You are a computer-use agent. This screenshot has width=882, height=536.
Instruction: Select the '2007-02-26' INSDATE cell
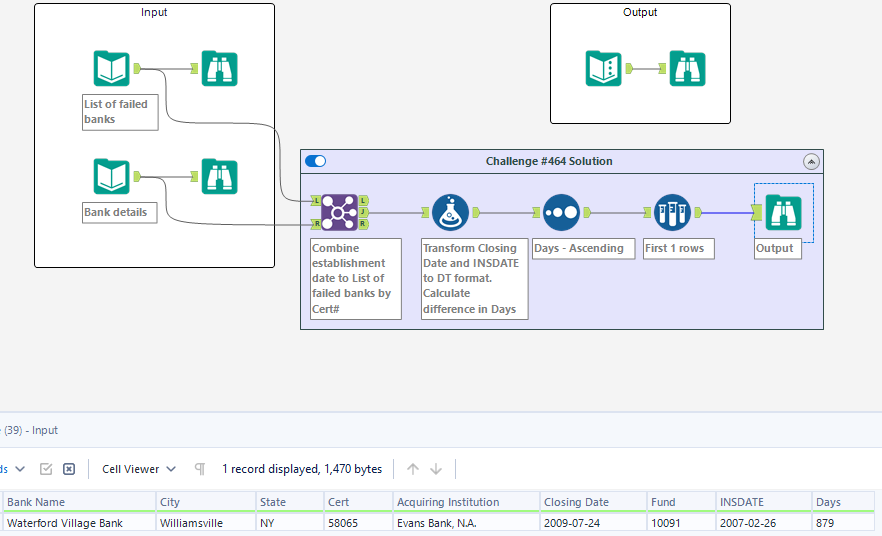coord(764,523)
